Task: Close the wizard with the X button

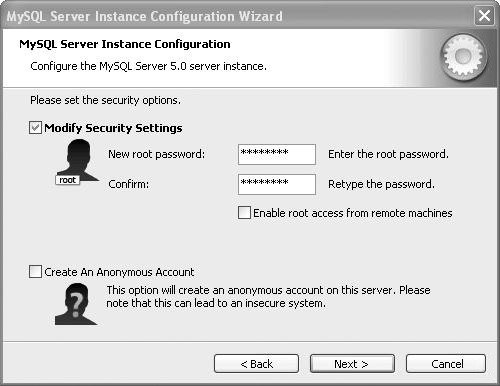Action: click(x=484, y=16)
